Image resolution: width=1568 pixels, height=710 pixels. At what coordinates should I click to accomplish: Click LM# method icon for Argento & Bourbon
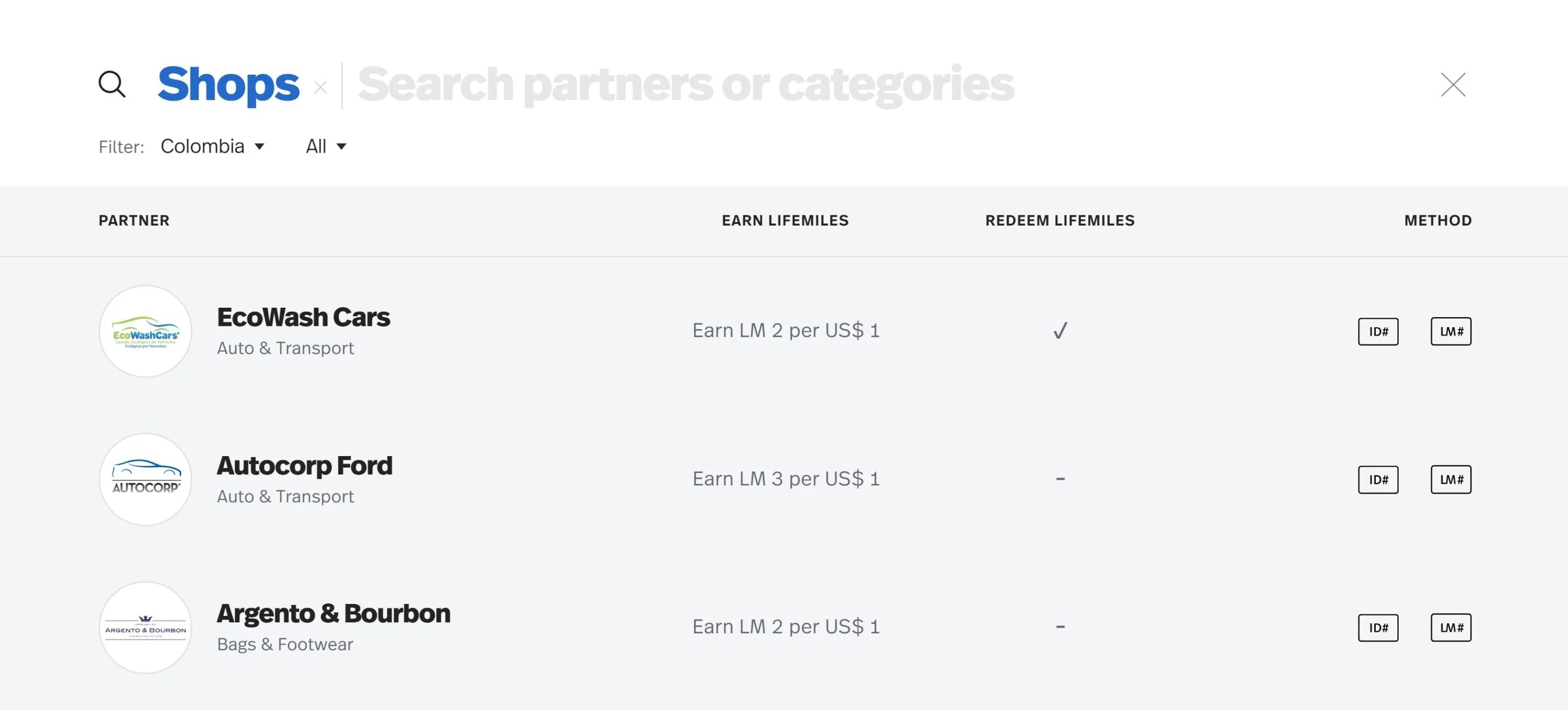(1450, 627)
